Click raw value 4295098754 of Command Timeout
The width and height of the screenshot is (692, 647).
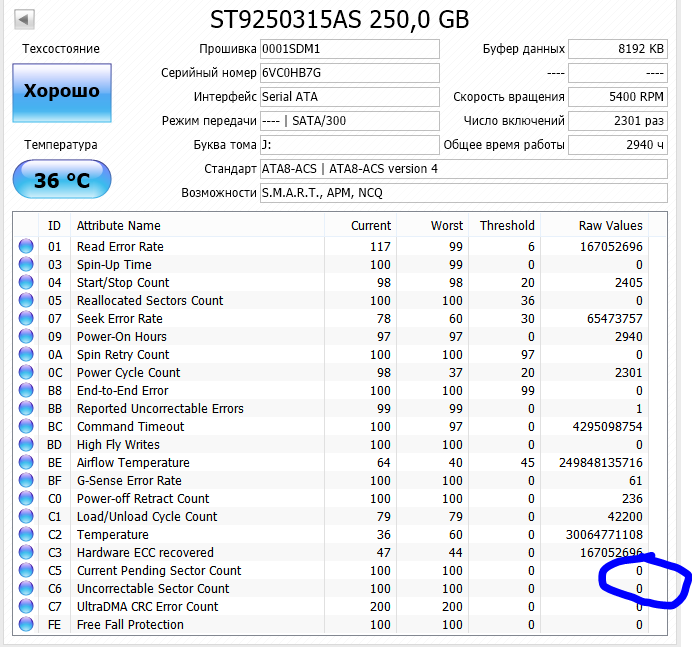pyautogui.click(x=607, y=426)
